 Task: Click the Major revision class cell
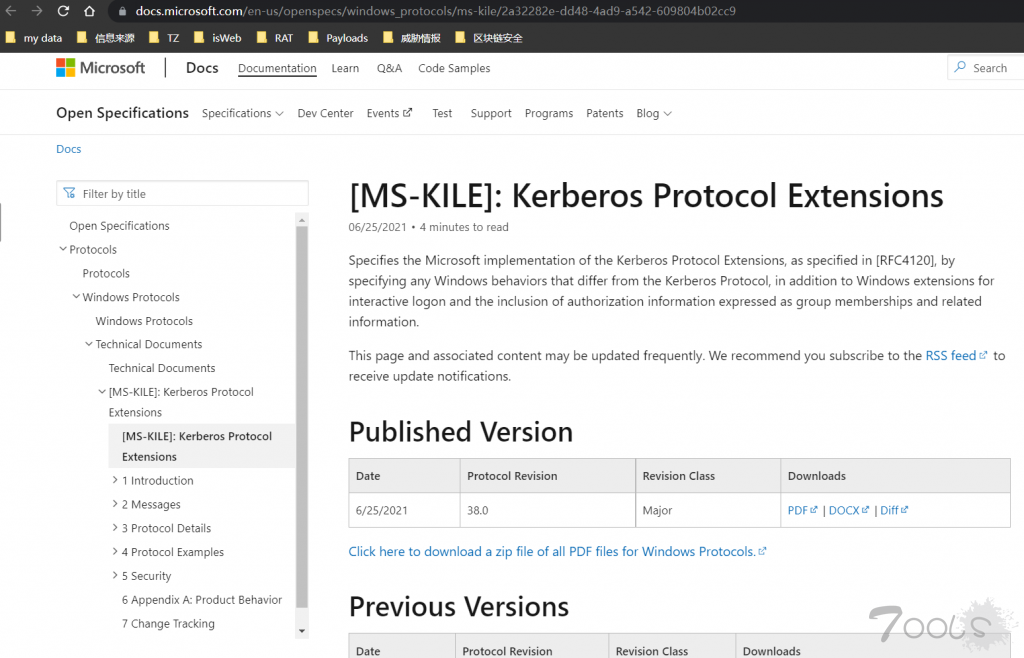tap(708, 510)
